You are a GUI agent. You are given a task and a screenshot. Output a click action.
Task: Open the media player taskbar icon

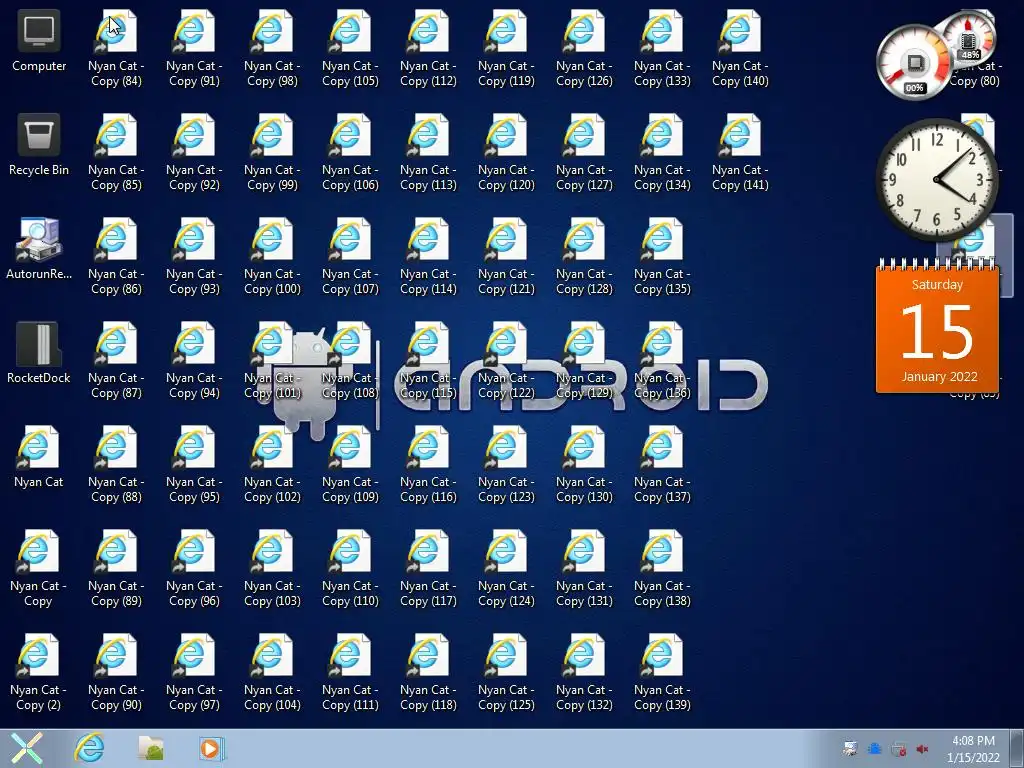[211, 748]
